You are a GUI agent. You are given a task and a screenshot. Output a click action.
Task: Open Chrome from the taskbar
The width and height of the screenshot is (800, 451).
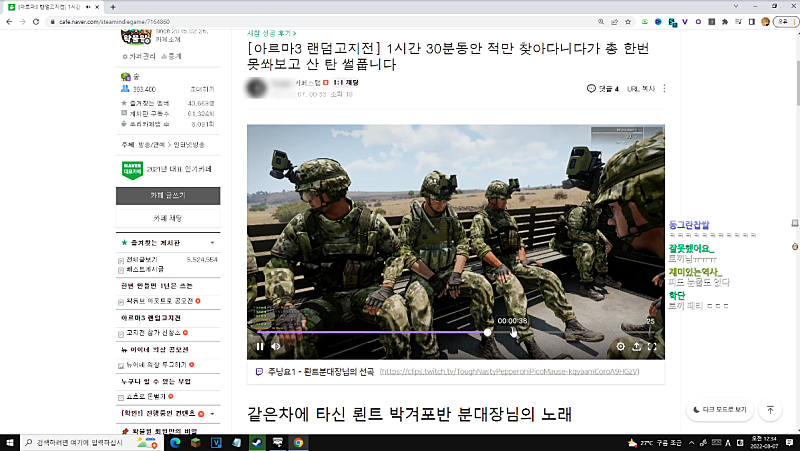298,442
